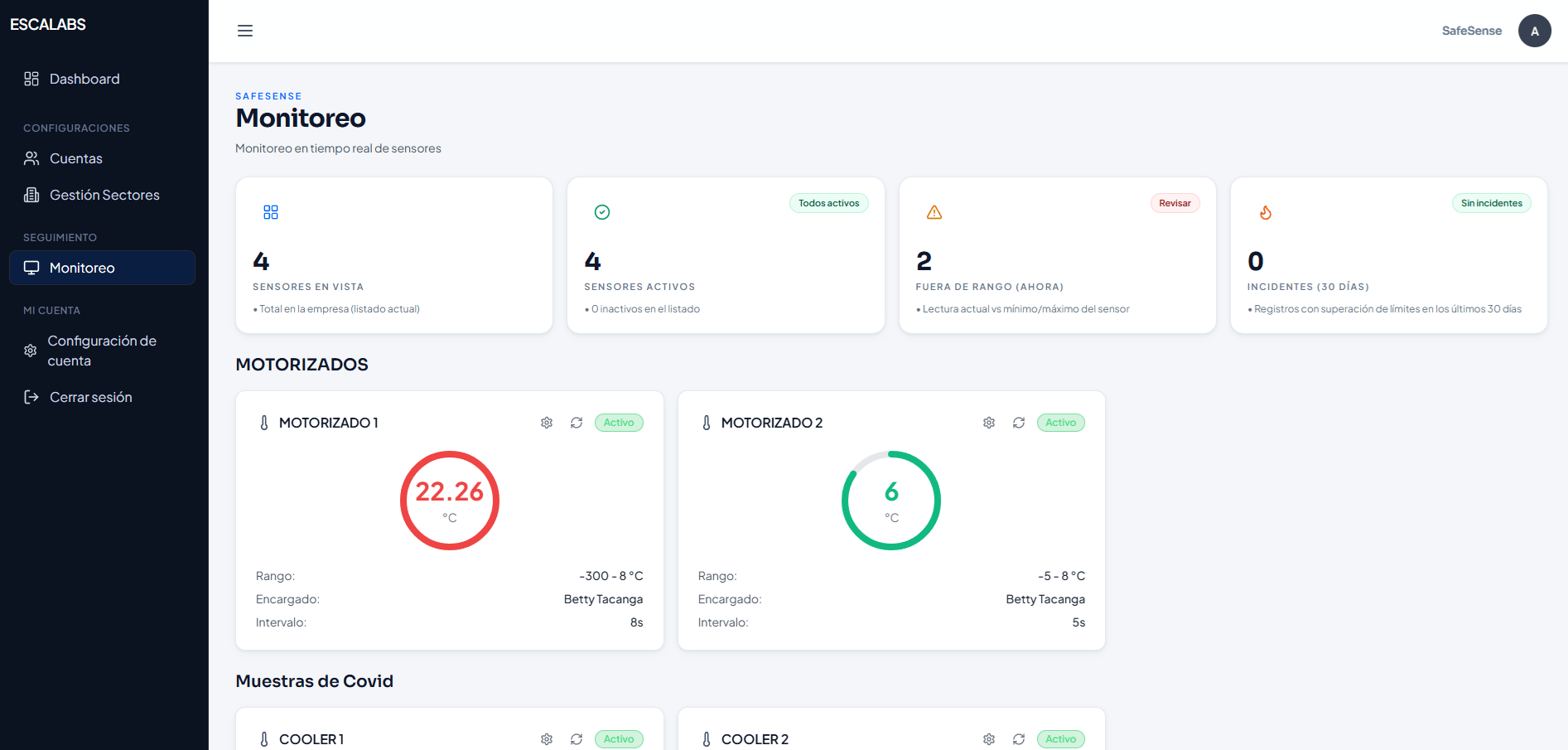The width and height of the screenshot is (1568, 750).
Task: Click the MOTORIZADOS section heading
Action: (302, 365)
